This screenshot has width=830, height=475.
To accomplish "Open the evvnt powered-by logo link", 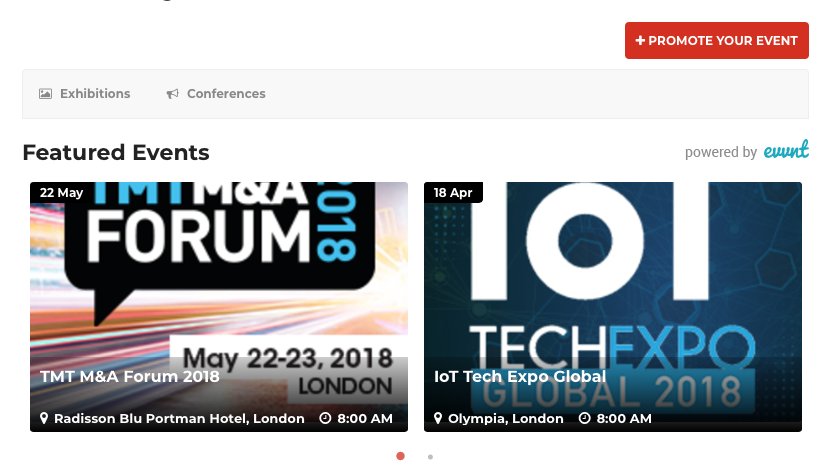I will coord(786,150).
